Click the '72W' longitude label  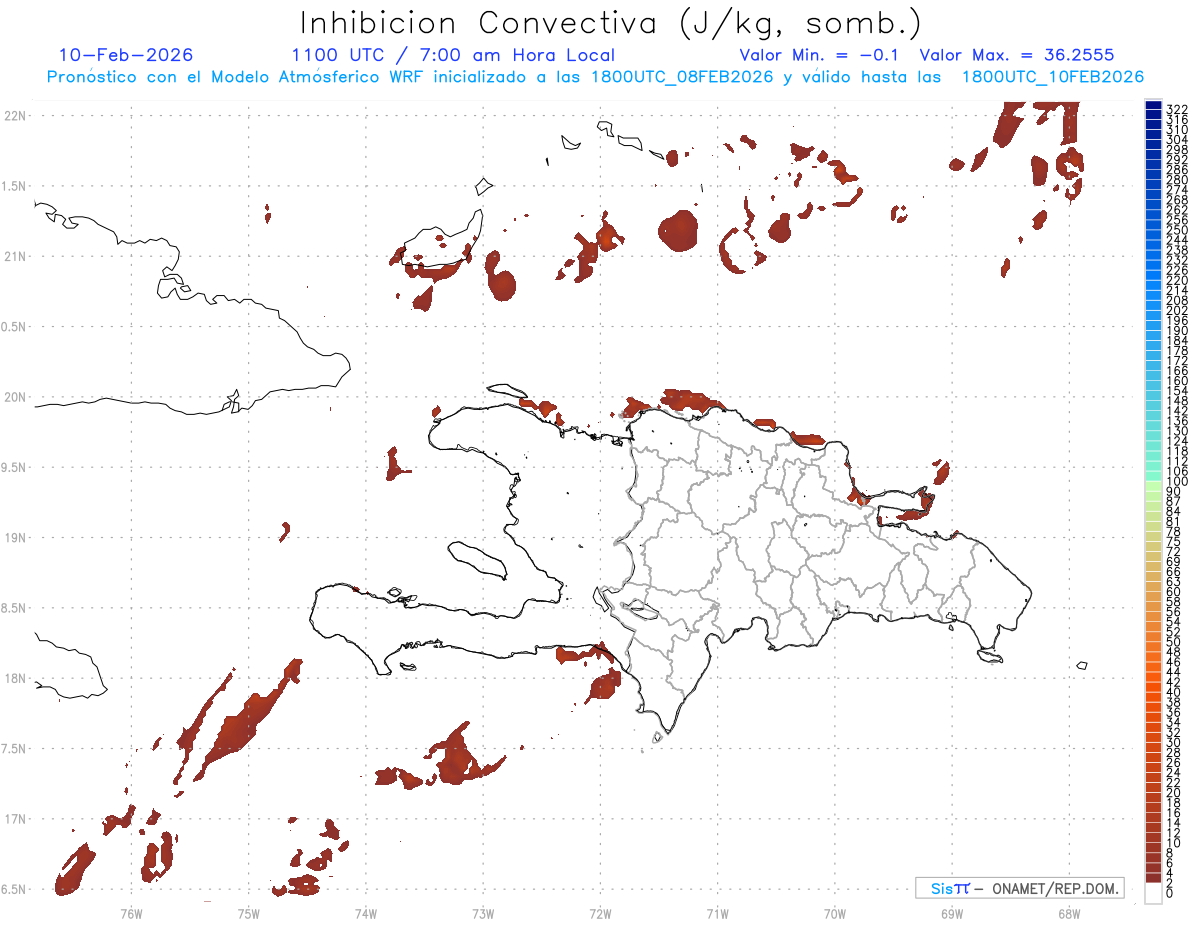pos(600,913)
